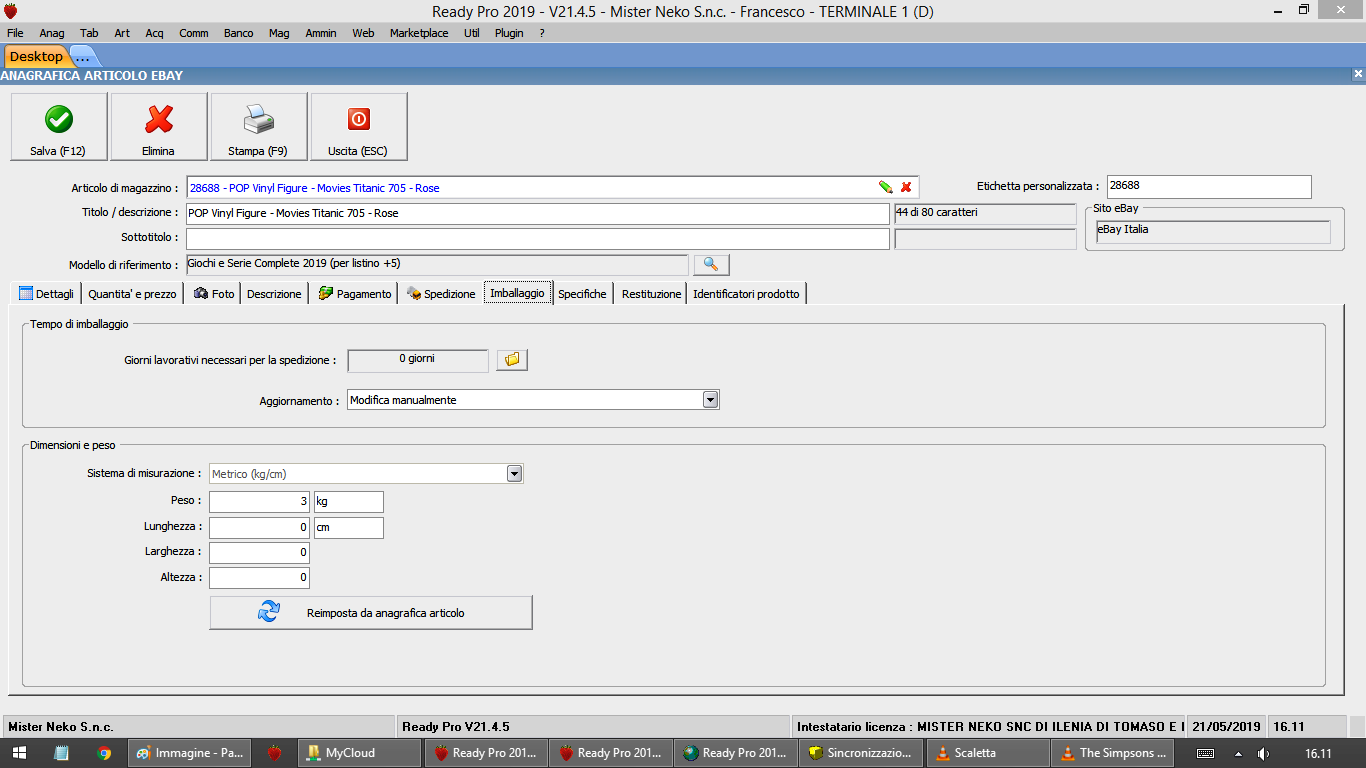The image size is (1366, 768).
Task: Open the Plugin menu
Action: [509, 33]
